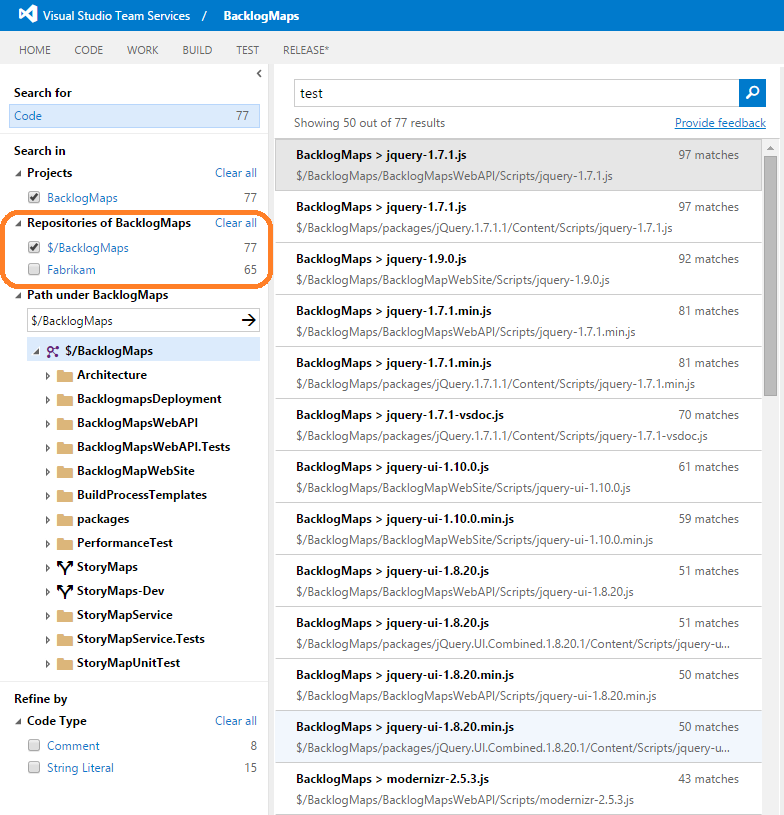Screen dimensions: 784x815
Task: Click the Fabrikam repository link
Action: pyautogui.click(x=71, y=269)
